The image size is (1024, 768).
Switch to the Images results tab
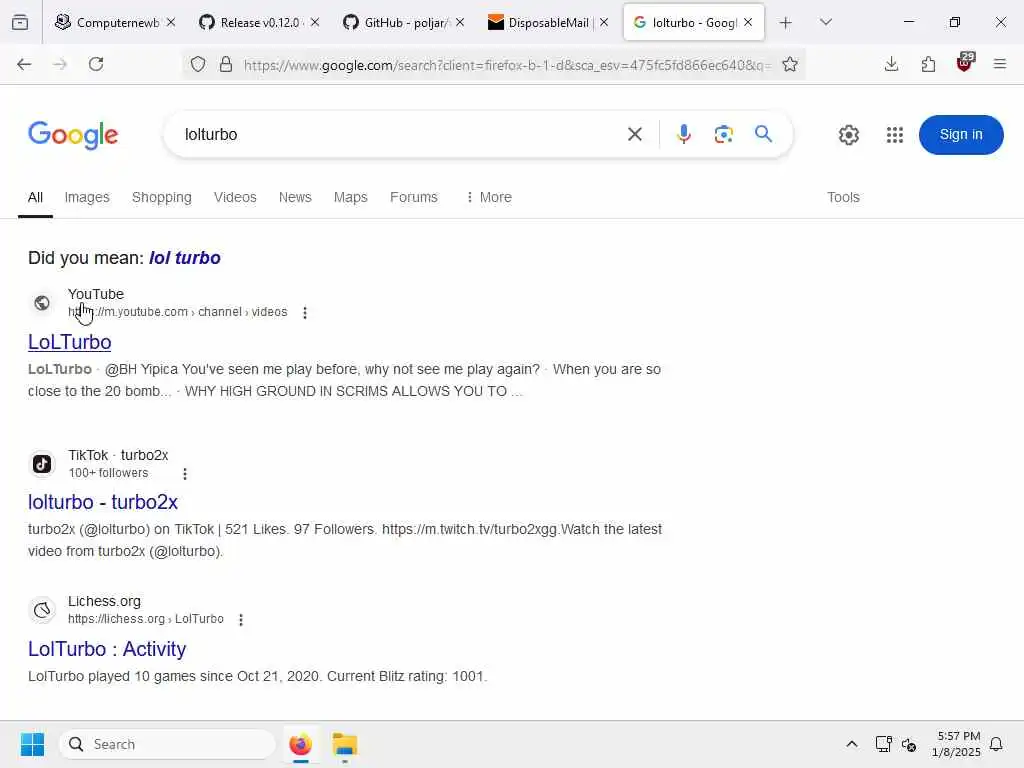point(87,197)
